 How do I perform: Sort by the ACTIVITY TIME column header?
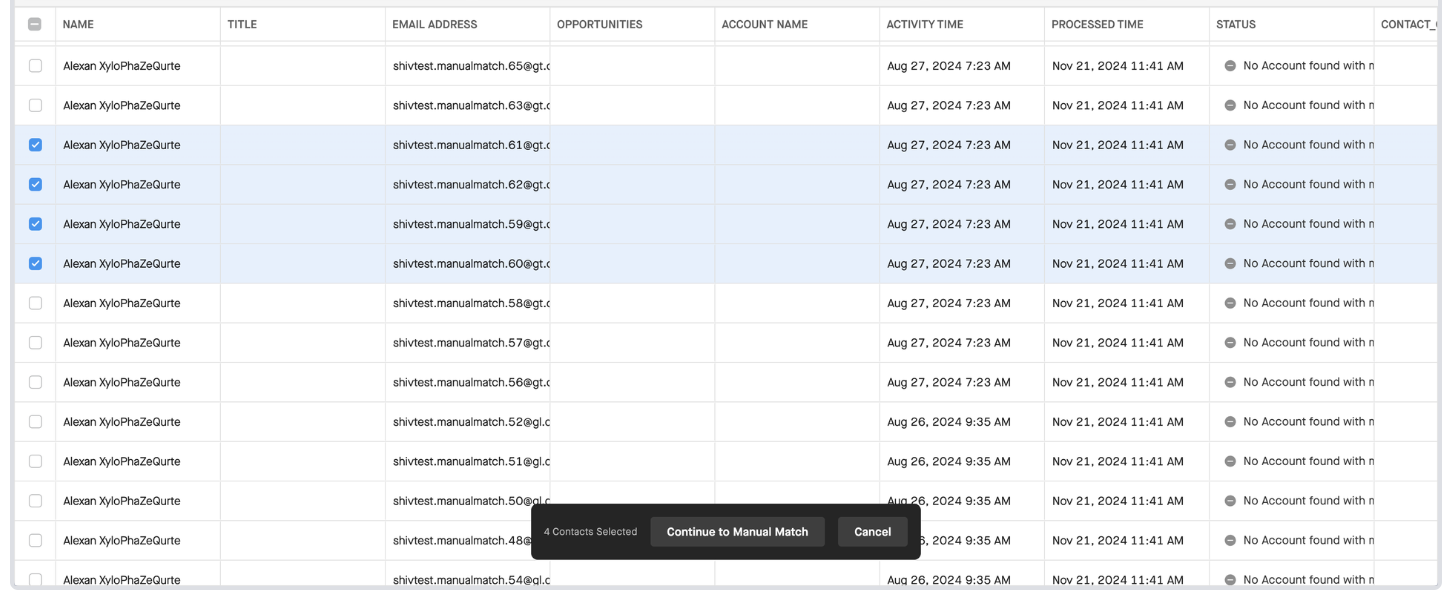click(x=925, y=24)
